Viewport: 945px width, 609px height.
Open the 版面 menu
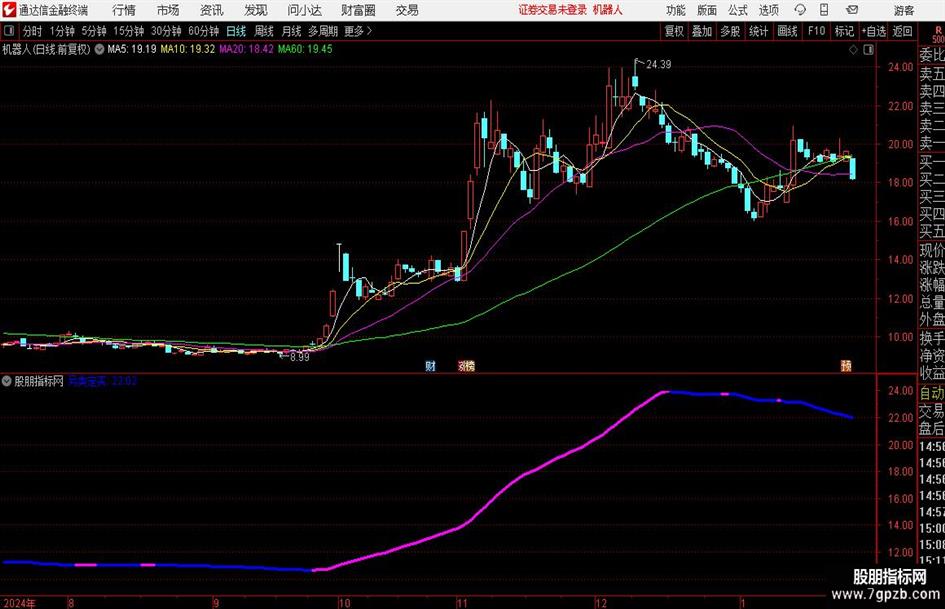(707, 10)
